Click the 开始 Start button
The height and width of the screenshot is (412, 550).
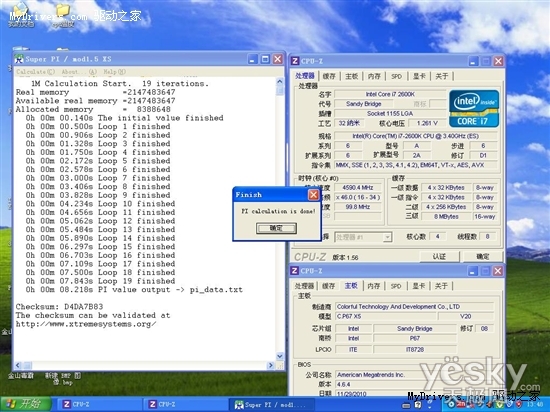click(26, 404)
